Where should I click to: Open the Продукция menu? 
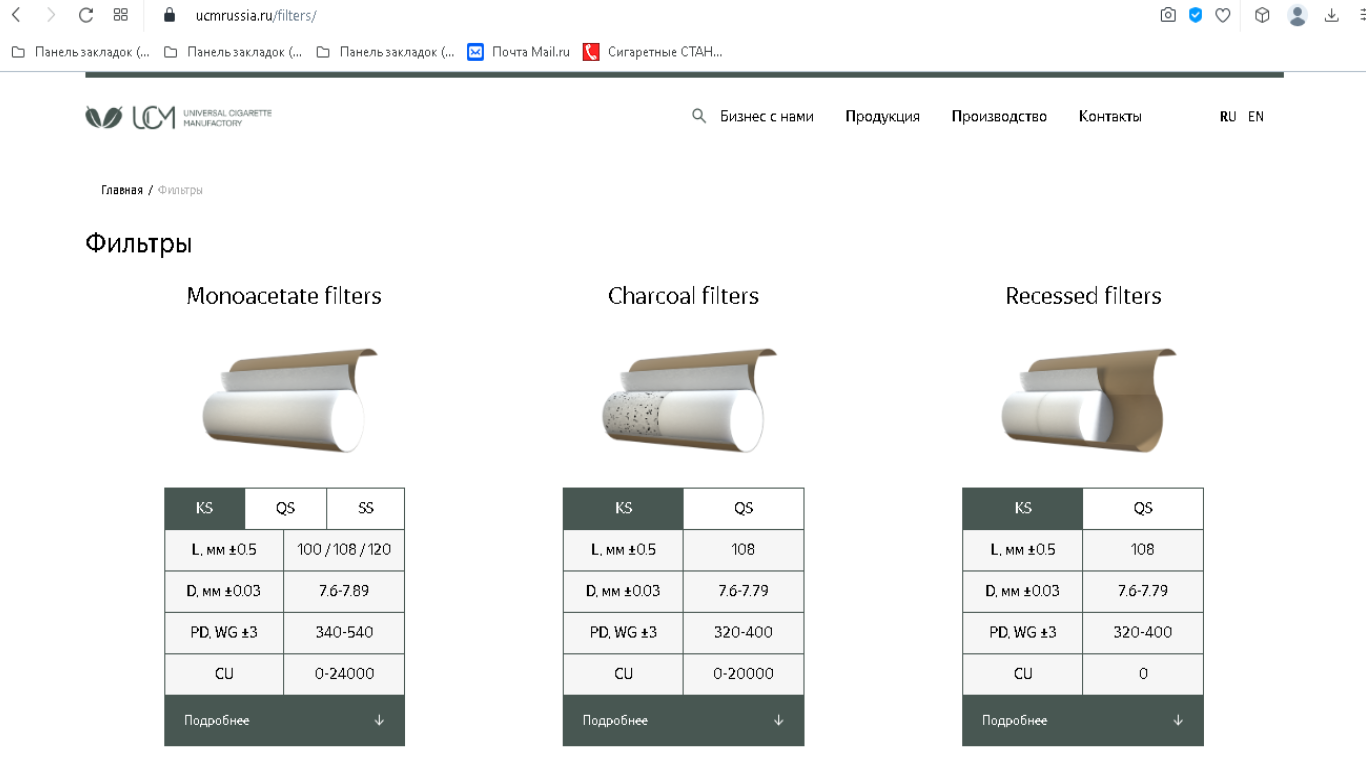coord(882,116)
